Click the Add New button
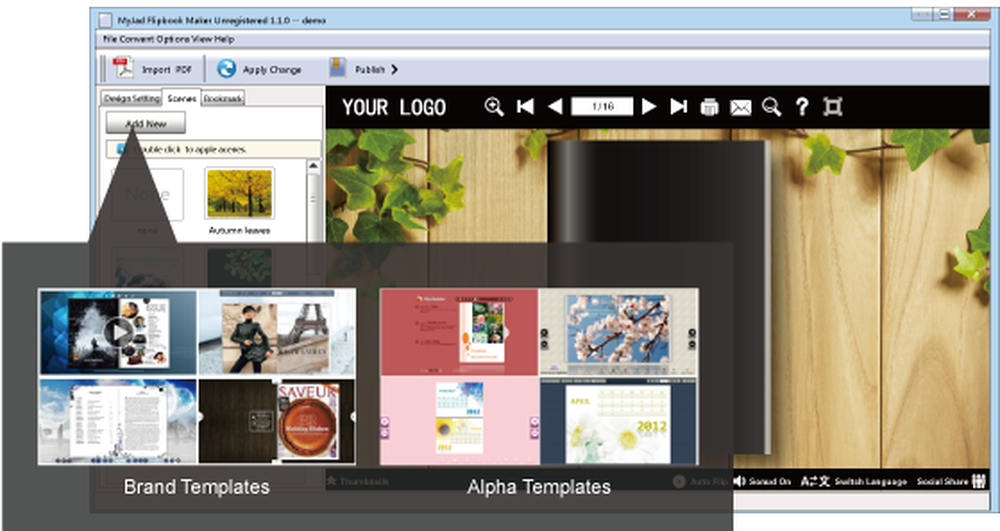 point(145,123)
